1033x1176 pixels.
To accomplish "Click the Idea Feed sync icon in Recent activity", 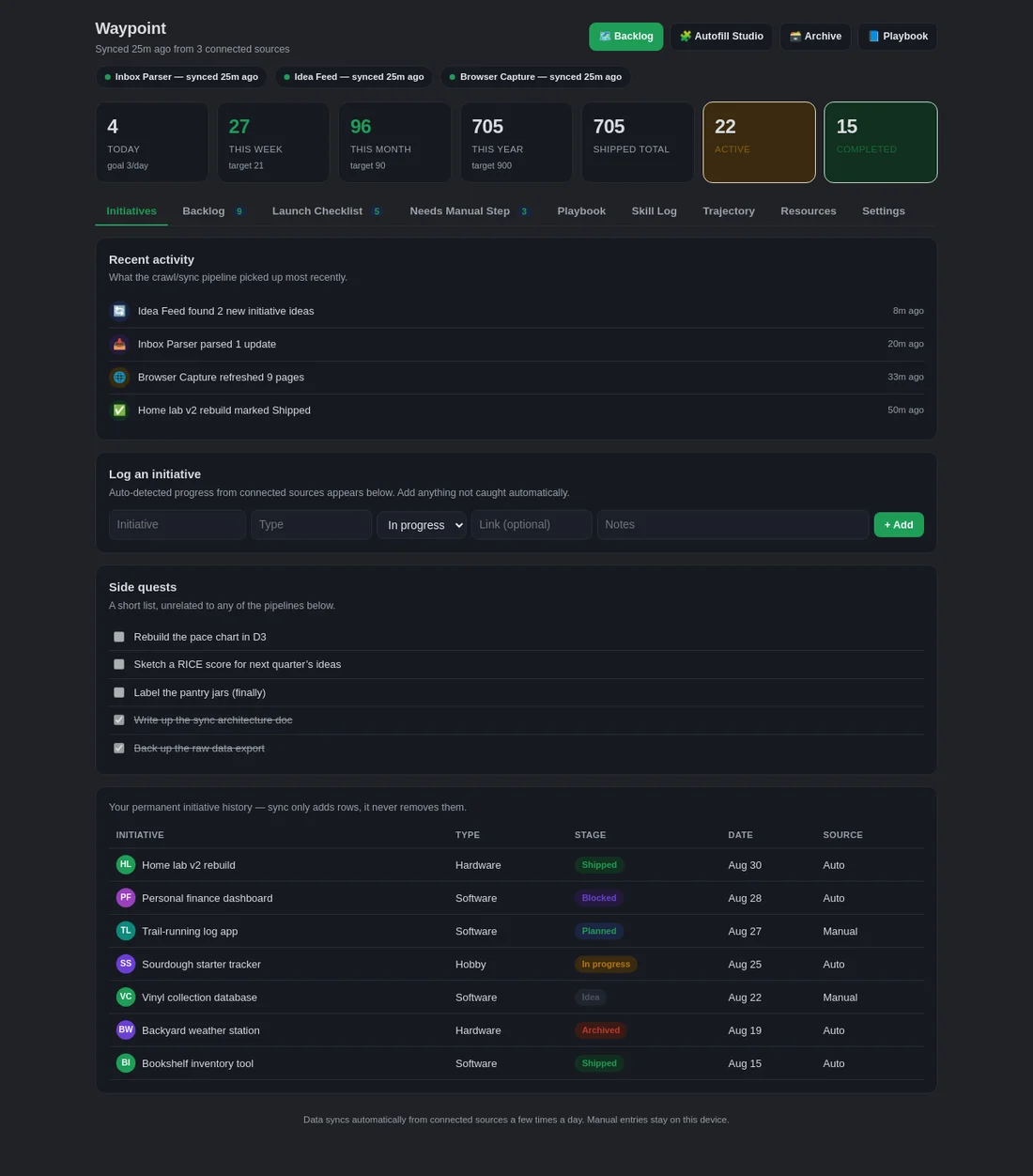I will click(119, 311).
